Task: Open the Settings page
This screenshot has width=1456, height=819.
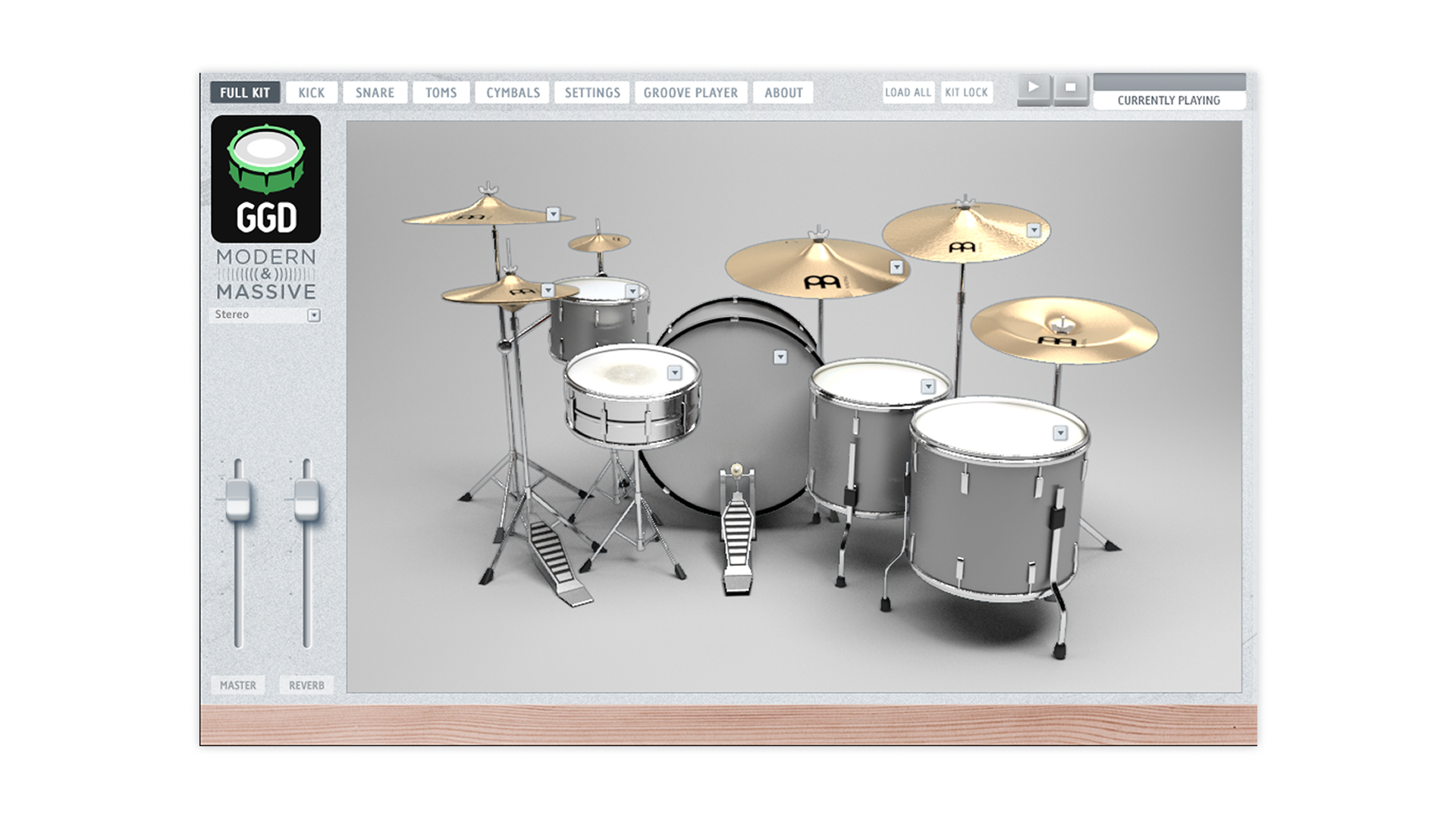Action: (x=591, y=93)
